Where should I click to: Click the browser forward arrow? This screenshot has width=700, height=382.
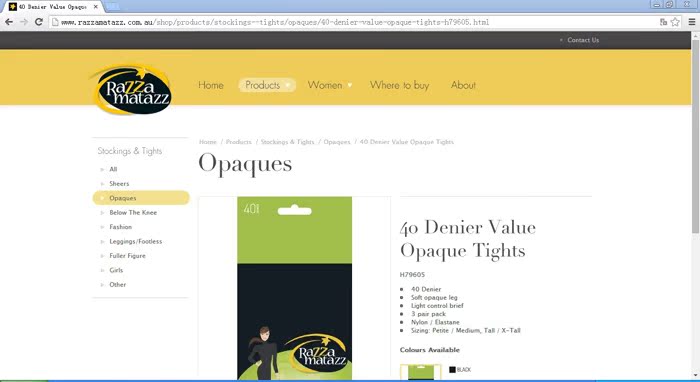24,22
